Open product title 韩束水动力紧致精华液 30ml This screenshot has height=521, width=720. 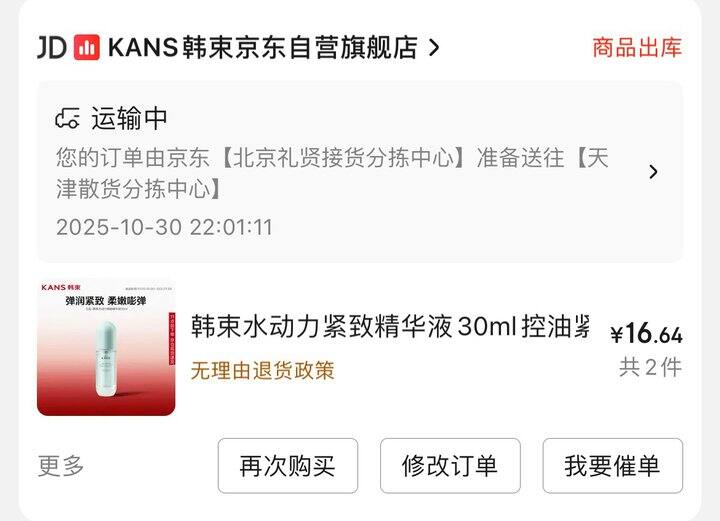point(390,326)
